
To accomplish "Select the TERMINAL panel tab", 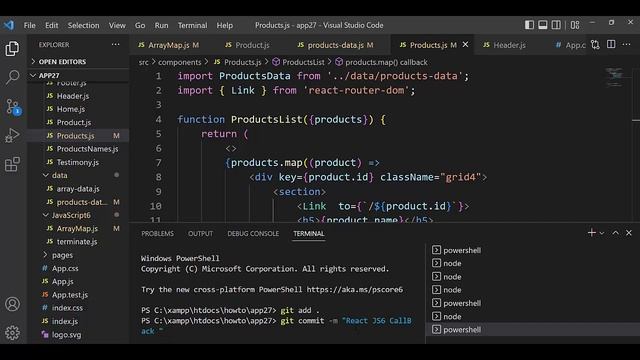I will [x=309, y=233].
